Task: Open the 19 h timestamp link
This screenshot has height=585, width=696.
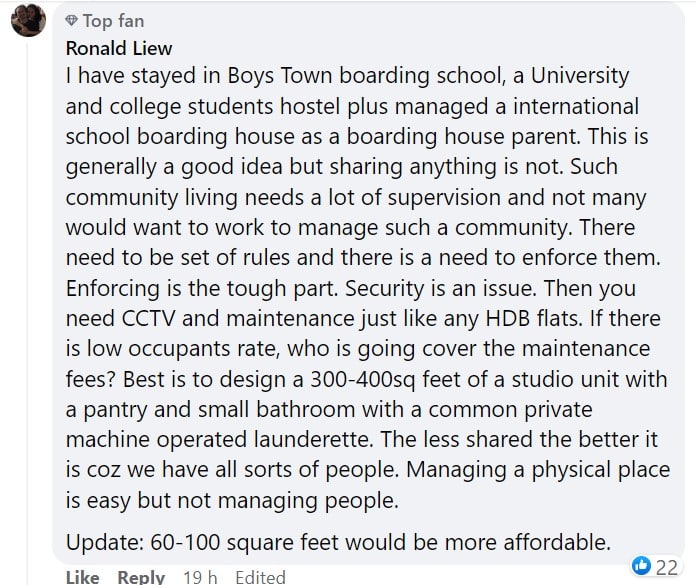Action: pyautogui.click(x=200, y=577)
